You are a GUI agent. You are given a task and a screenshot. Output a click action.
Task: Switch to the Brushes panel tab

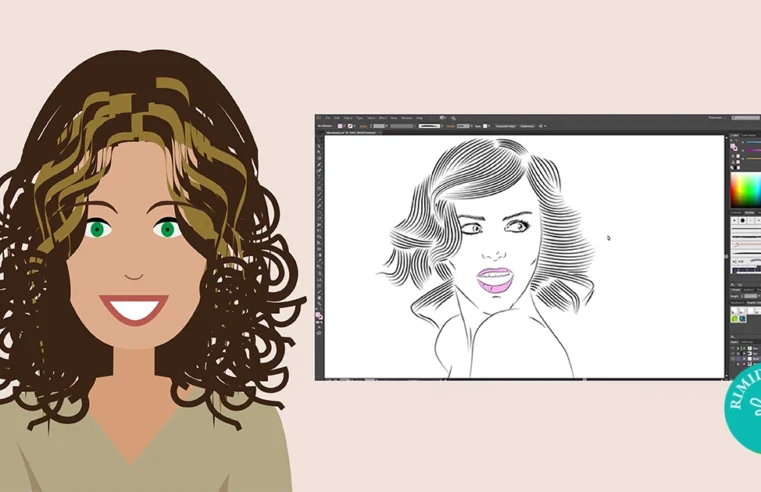click(749, 213)
